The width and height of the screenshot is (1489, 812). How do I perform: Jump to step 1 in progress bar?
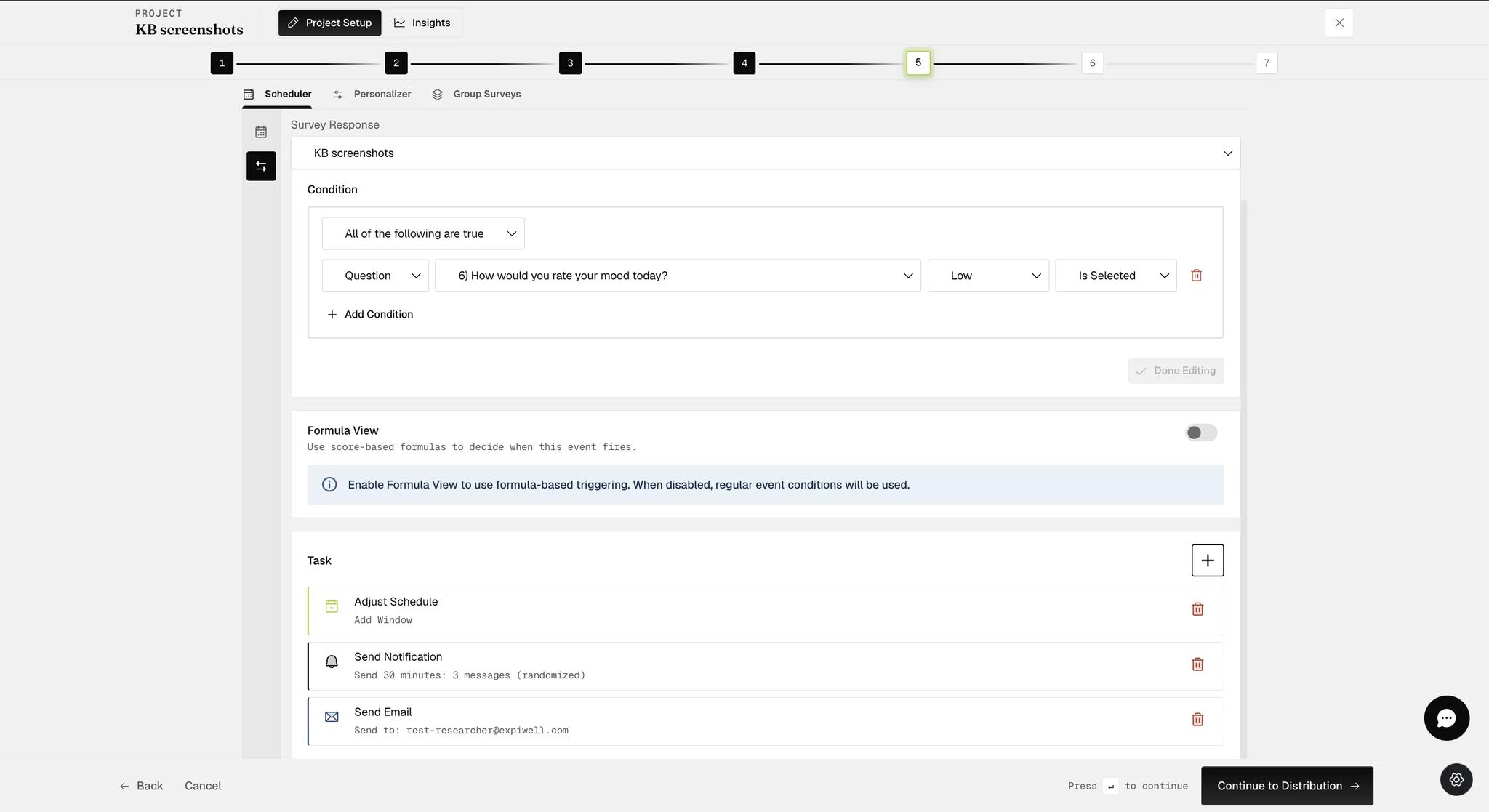pyautogui.click(x=222, y=63)
